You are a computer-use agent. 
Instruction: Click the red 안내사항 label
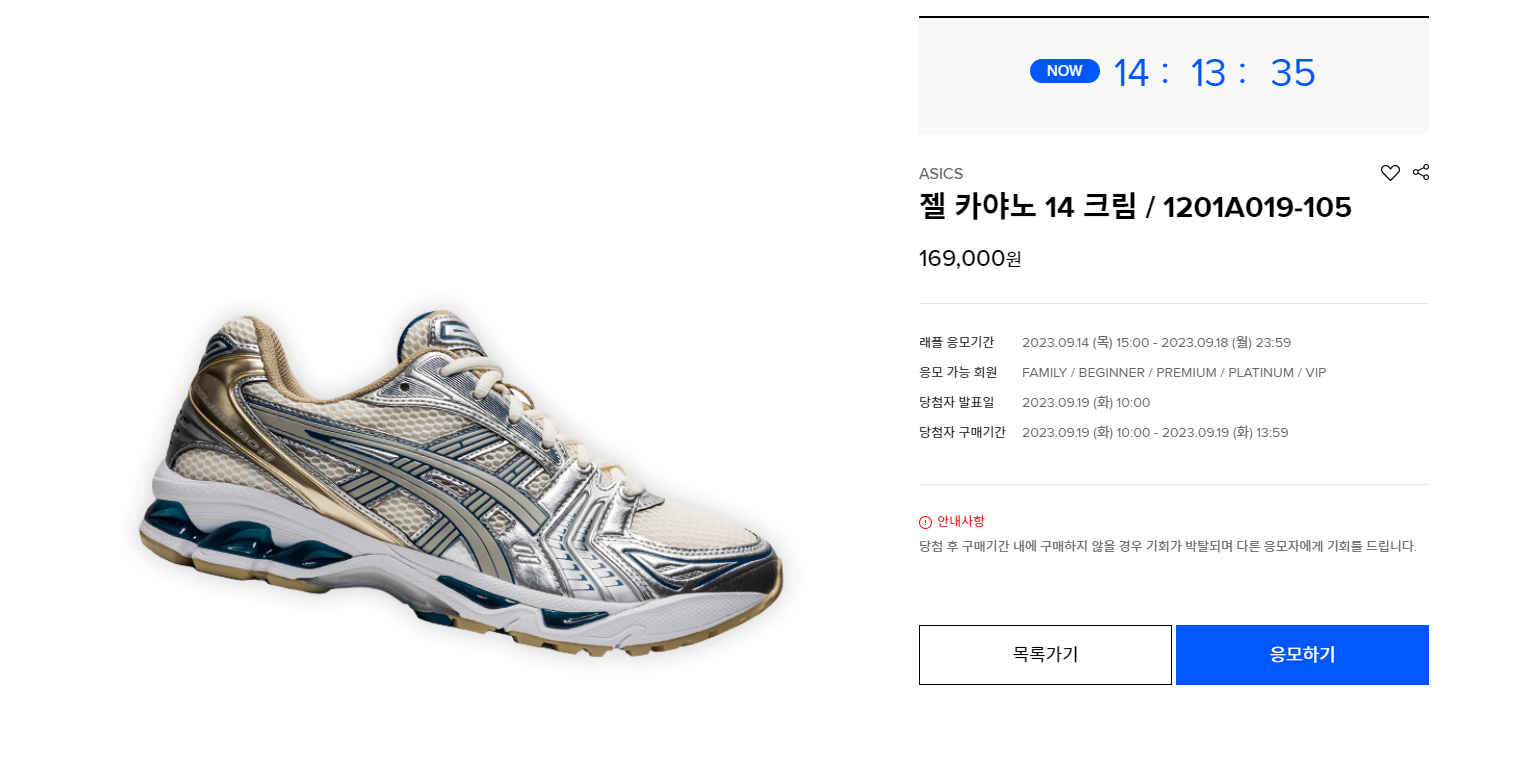[x=961, y=522]
